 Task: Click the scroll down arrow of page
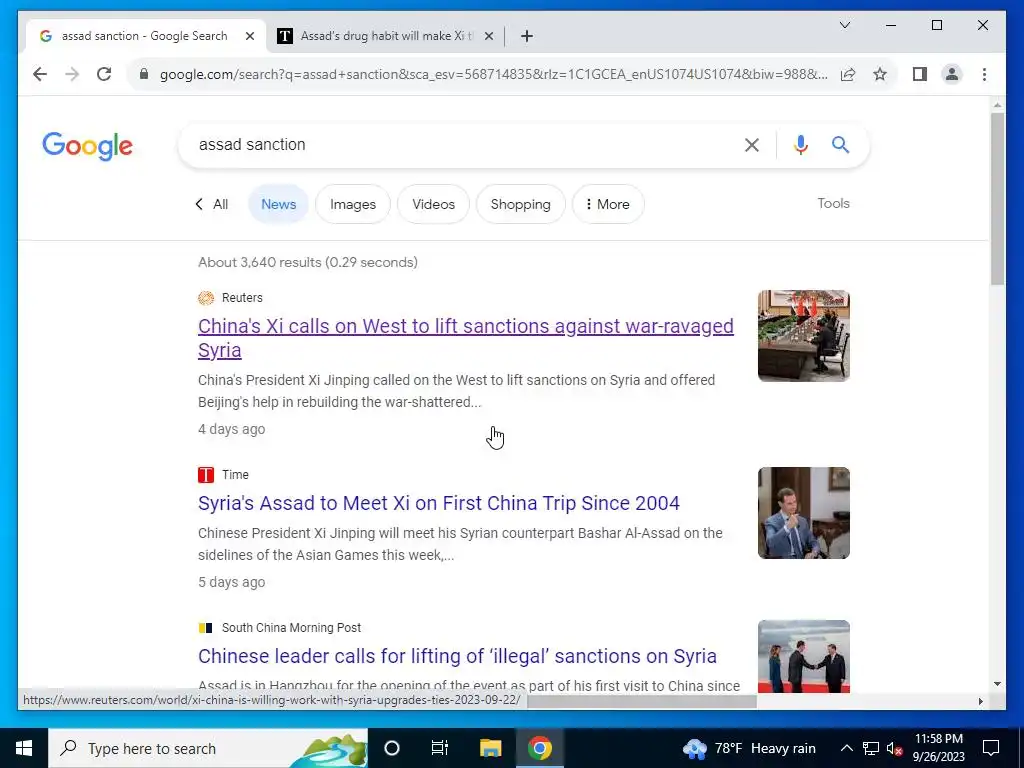click(x=997, y=684)
